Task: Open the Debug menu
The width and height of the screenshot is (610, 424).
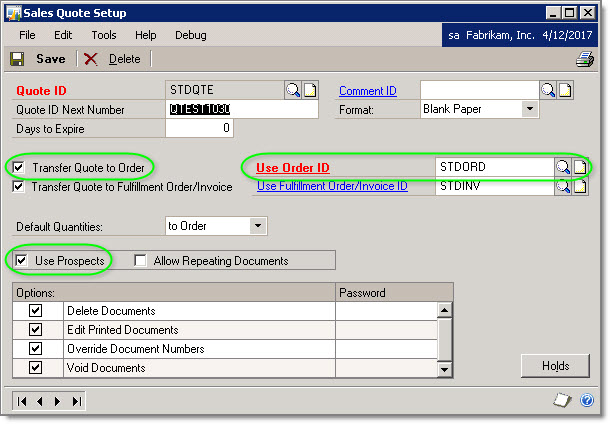Action: [191, 35]
